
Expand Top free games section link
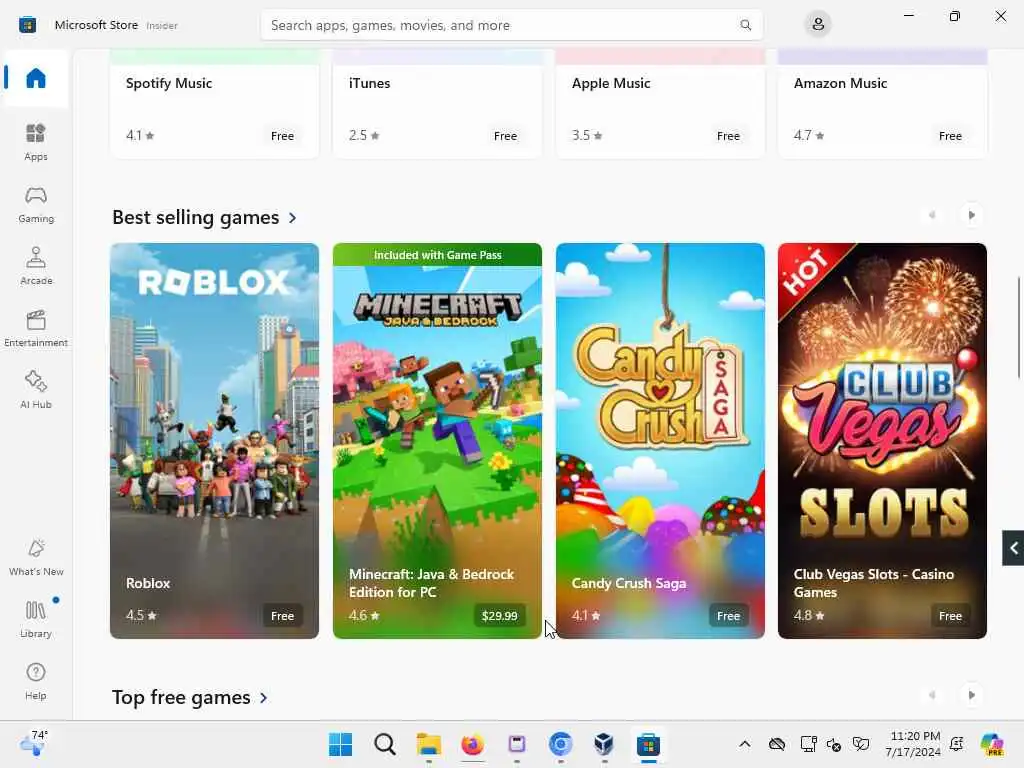[x=190, y=697]
